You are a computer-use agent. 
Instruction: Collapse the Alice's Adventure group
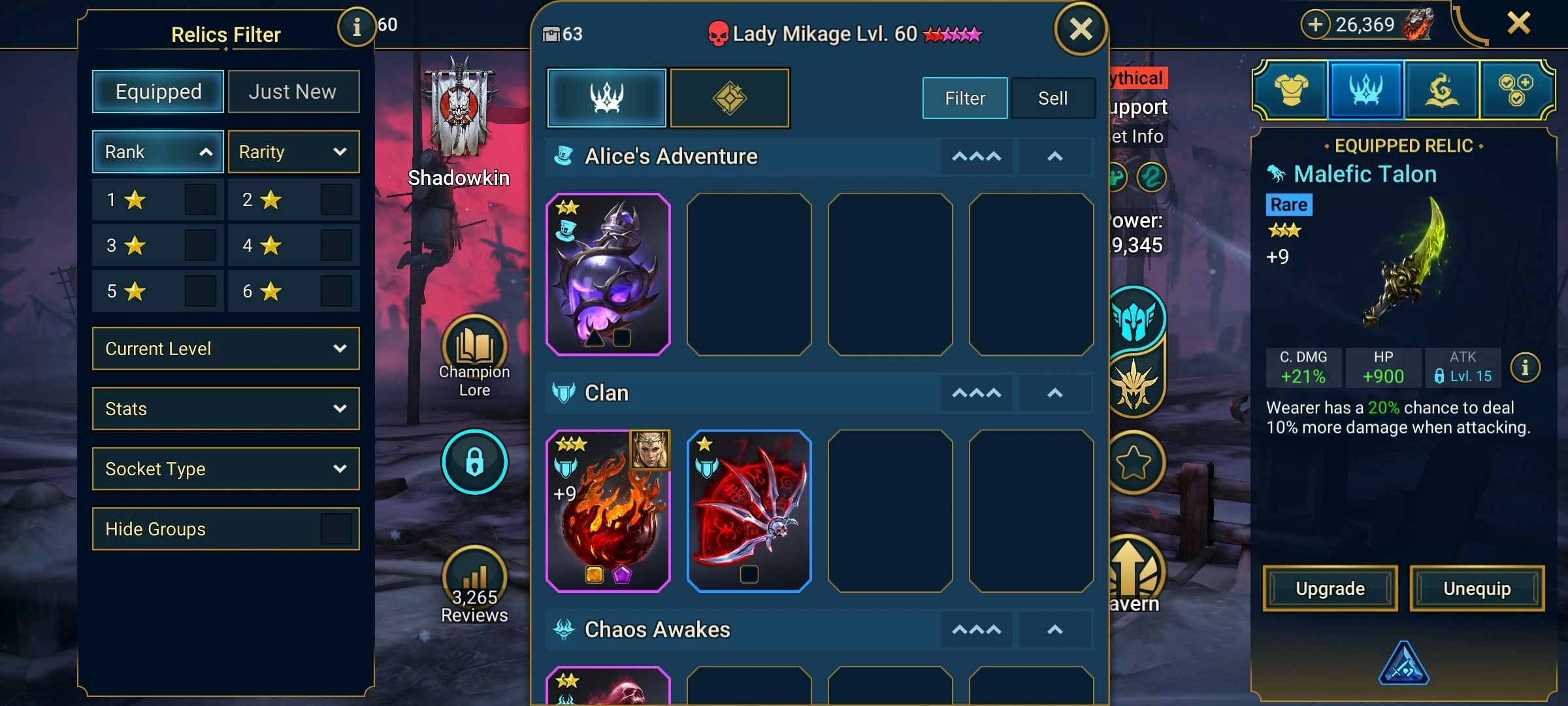coord(1055,156)
